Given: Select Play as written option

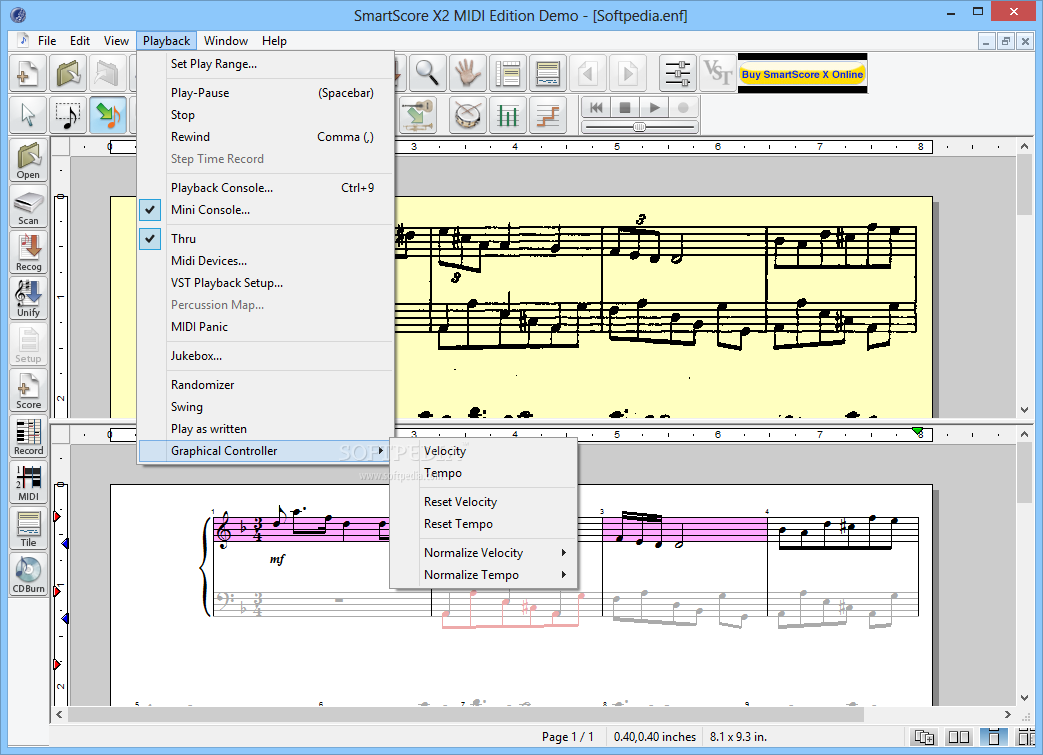Looking at the screenshot, I should pyautogui.click(x=265, y=428).
